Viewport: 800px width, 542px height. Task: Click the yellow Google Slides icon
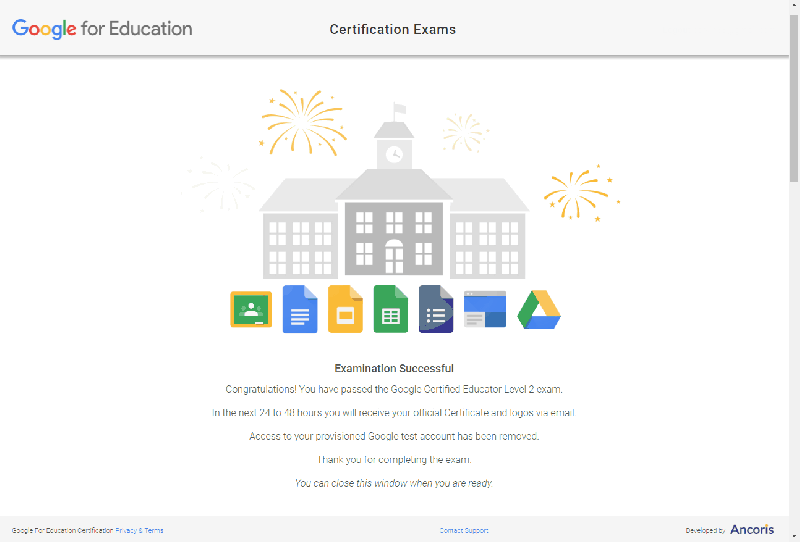(345, 309)
